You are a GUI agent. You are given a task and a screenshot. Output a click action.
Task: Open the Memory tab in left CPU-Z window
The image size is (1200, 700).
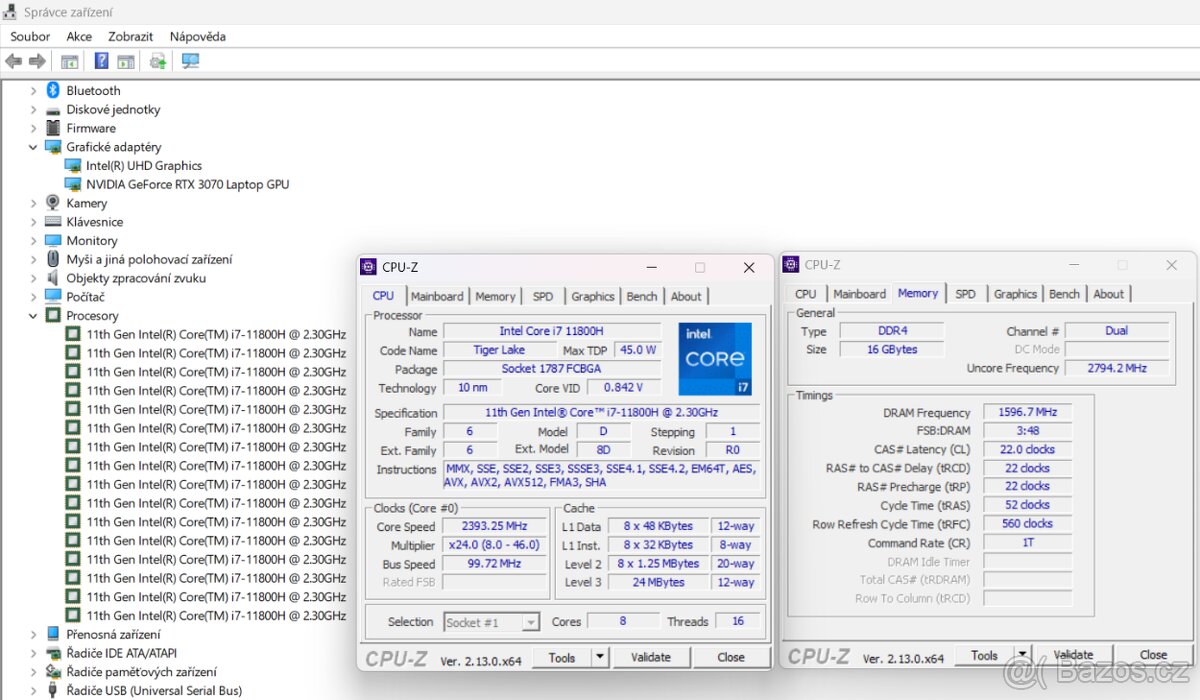495,296
